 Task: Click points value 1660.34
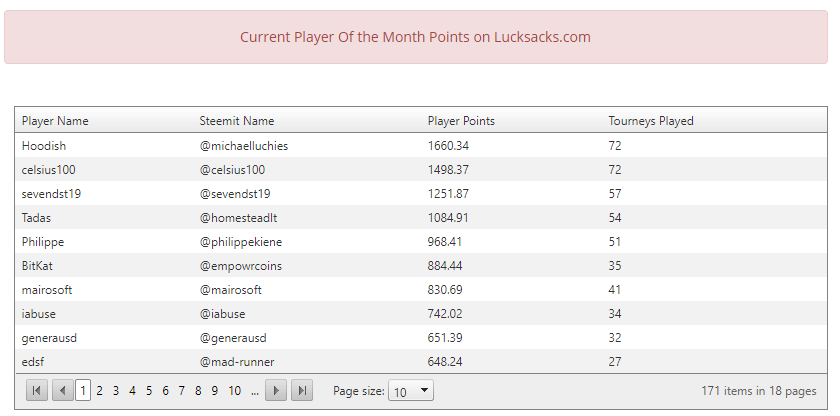(448, 146)
